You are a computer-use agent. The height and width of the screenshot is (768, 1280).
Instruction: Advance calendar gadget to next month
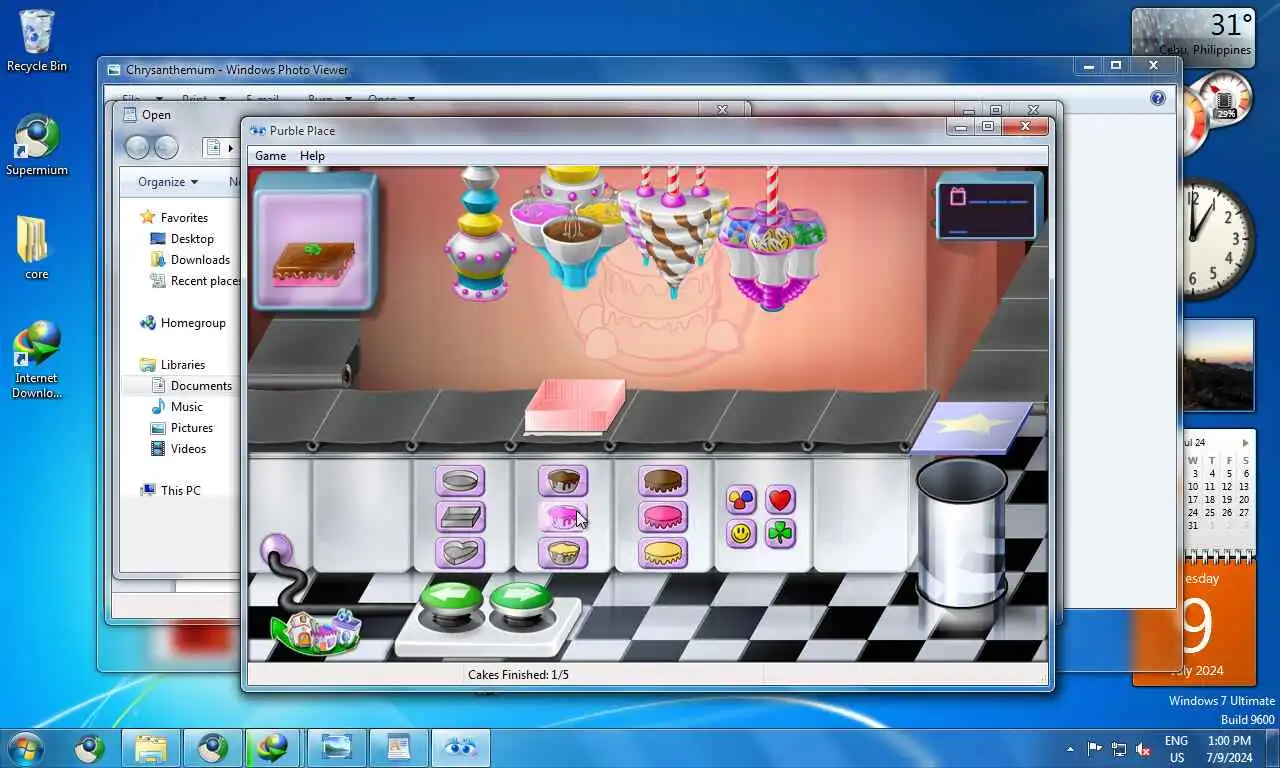[1245, 443]
